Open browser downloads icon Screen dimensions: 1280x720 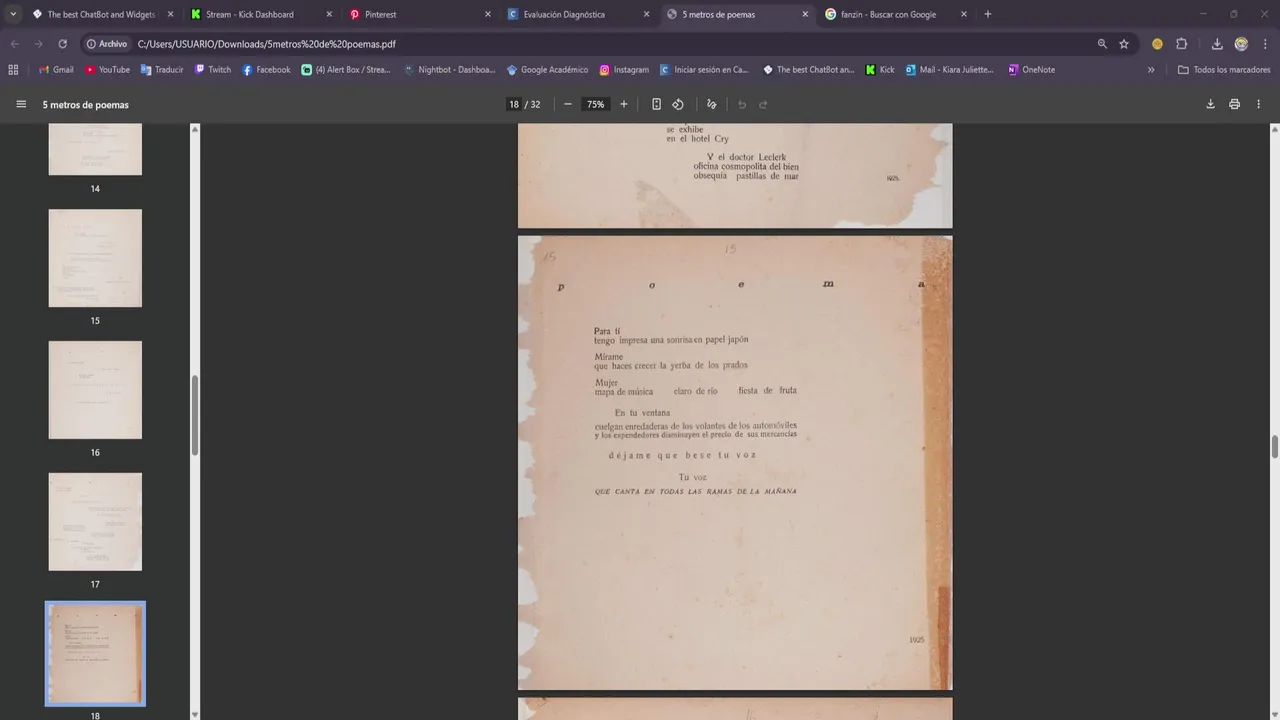pyautogui.click(x=1217, y=44)
